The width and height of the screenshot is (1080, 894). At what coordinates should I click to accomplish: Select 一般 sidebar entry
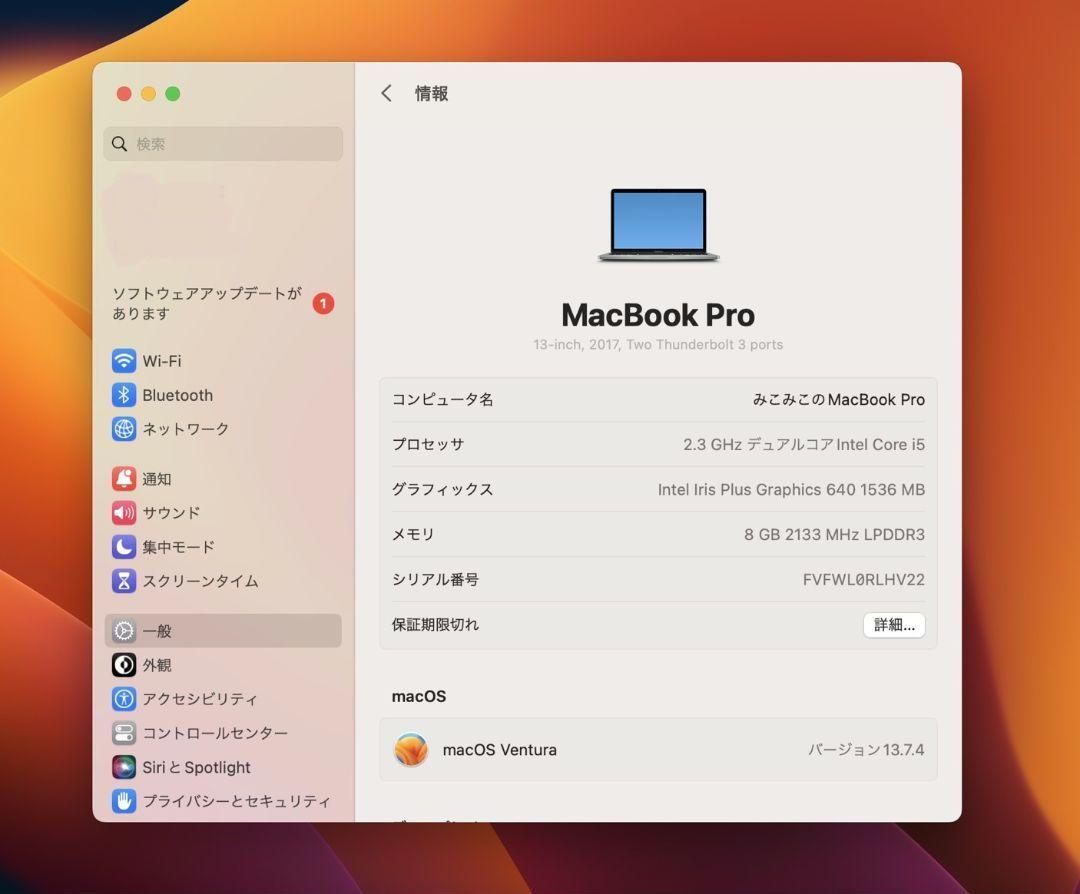tap(223, 631)
